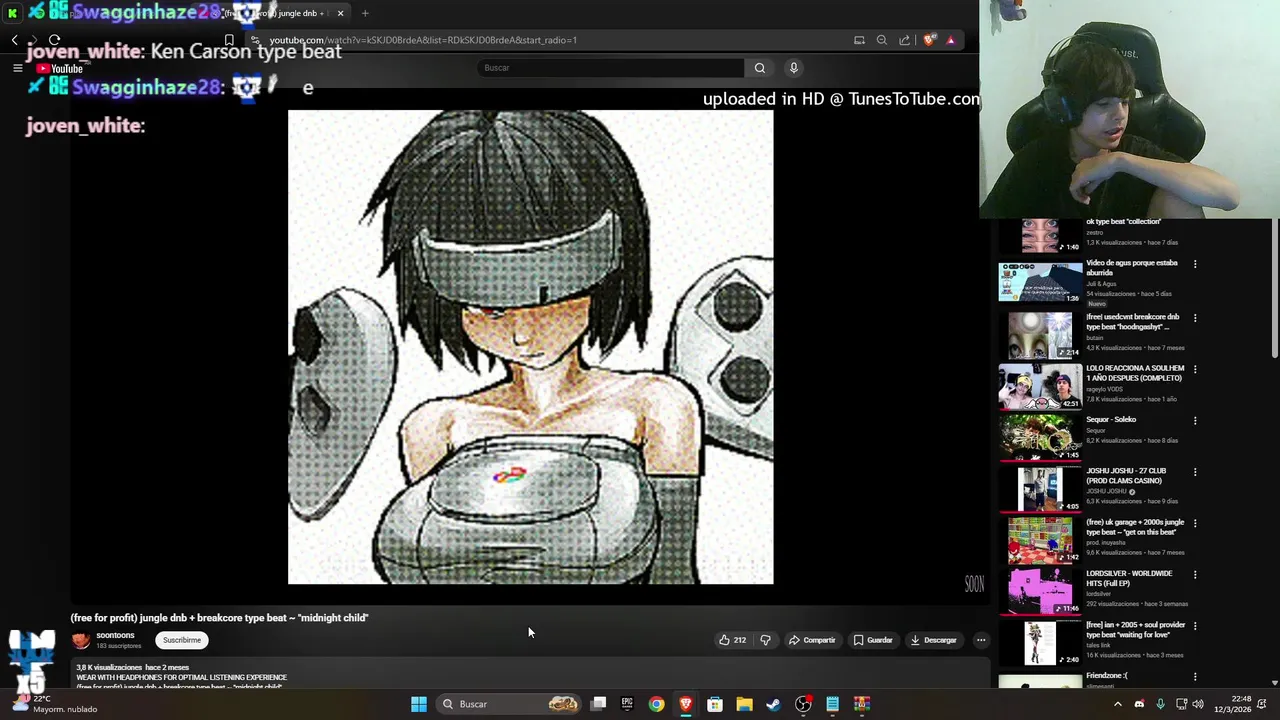The image size is (1280, 720).
Task: Download the video with Descargar
Action: (934, 640)
